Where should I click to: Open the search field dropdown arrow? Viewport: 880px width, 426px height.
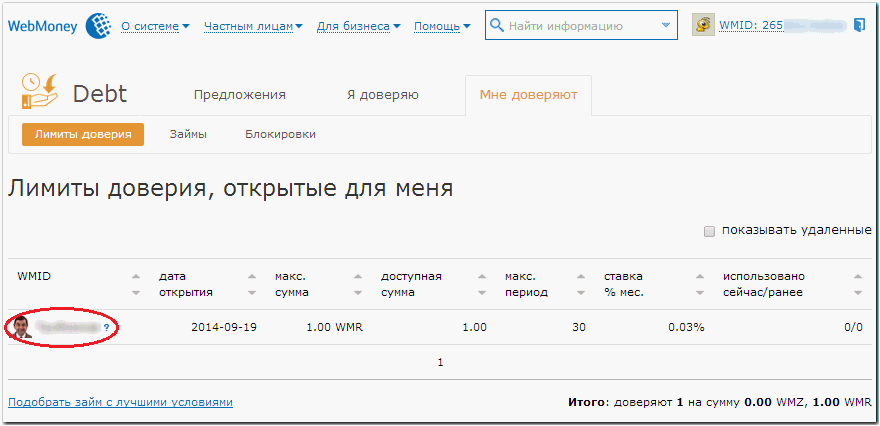point(667,26)
